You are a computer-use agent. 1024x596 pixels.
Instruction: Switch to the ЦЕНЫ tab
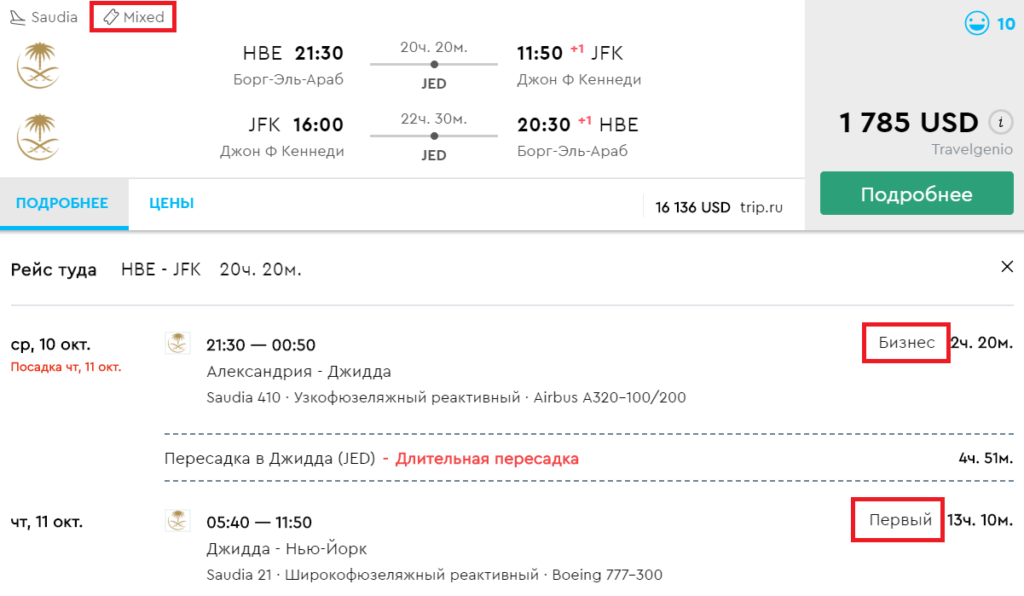tap(171, 204)
